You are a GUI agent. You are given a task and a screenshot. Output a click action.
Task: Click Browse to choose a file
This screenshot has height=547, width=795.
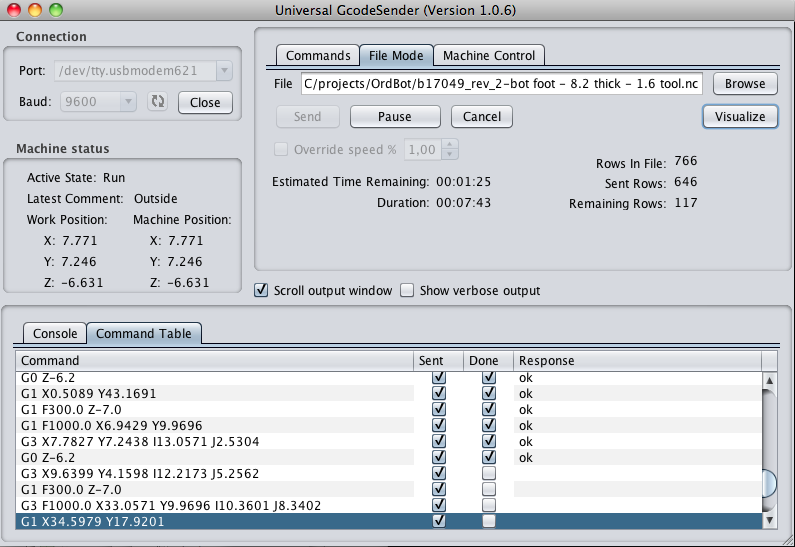coord(745,84)
